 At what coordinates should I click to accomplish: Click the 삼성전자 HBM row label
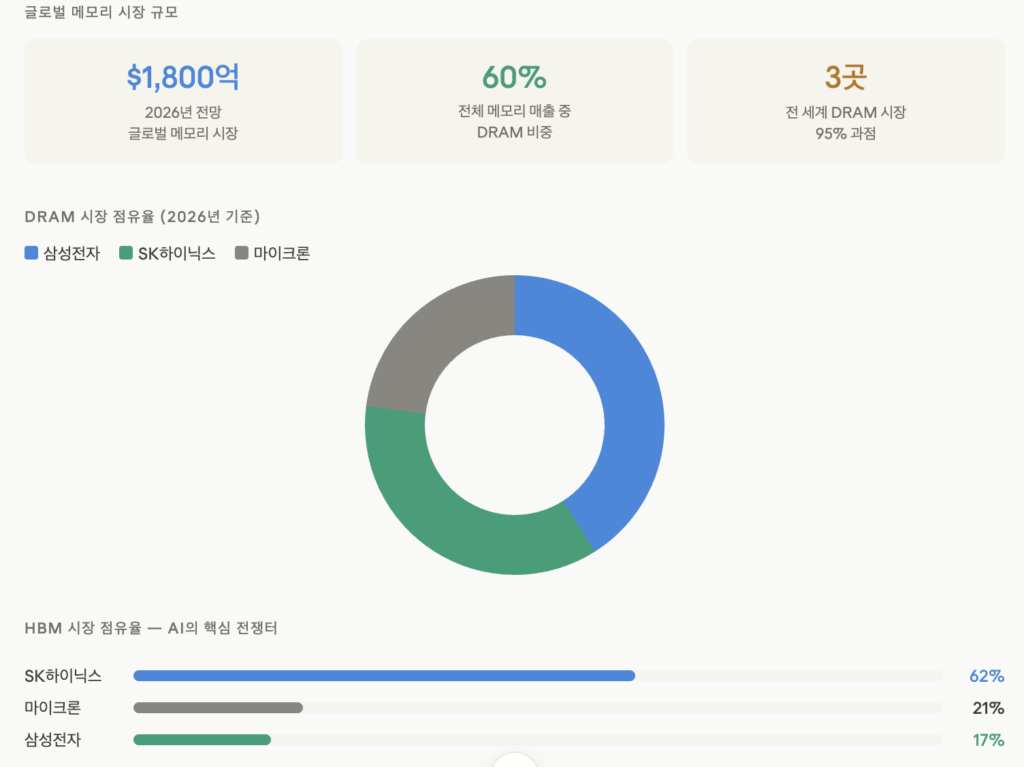coord(52,740)
